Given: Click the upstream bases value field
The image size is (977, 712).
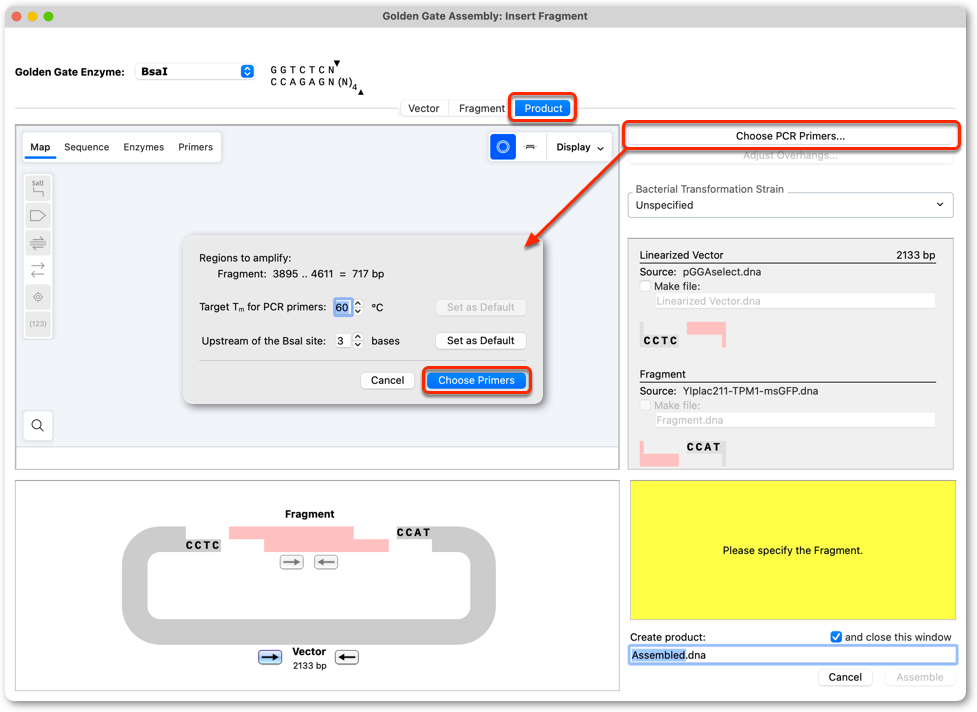Looking at the screenshot, I should point(343,341).
